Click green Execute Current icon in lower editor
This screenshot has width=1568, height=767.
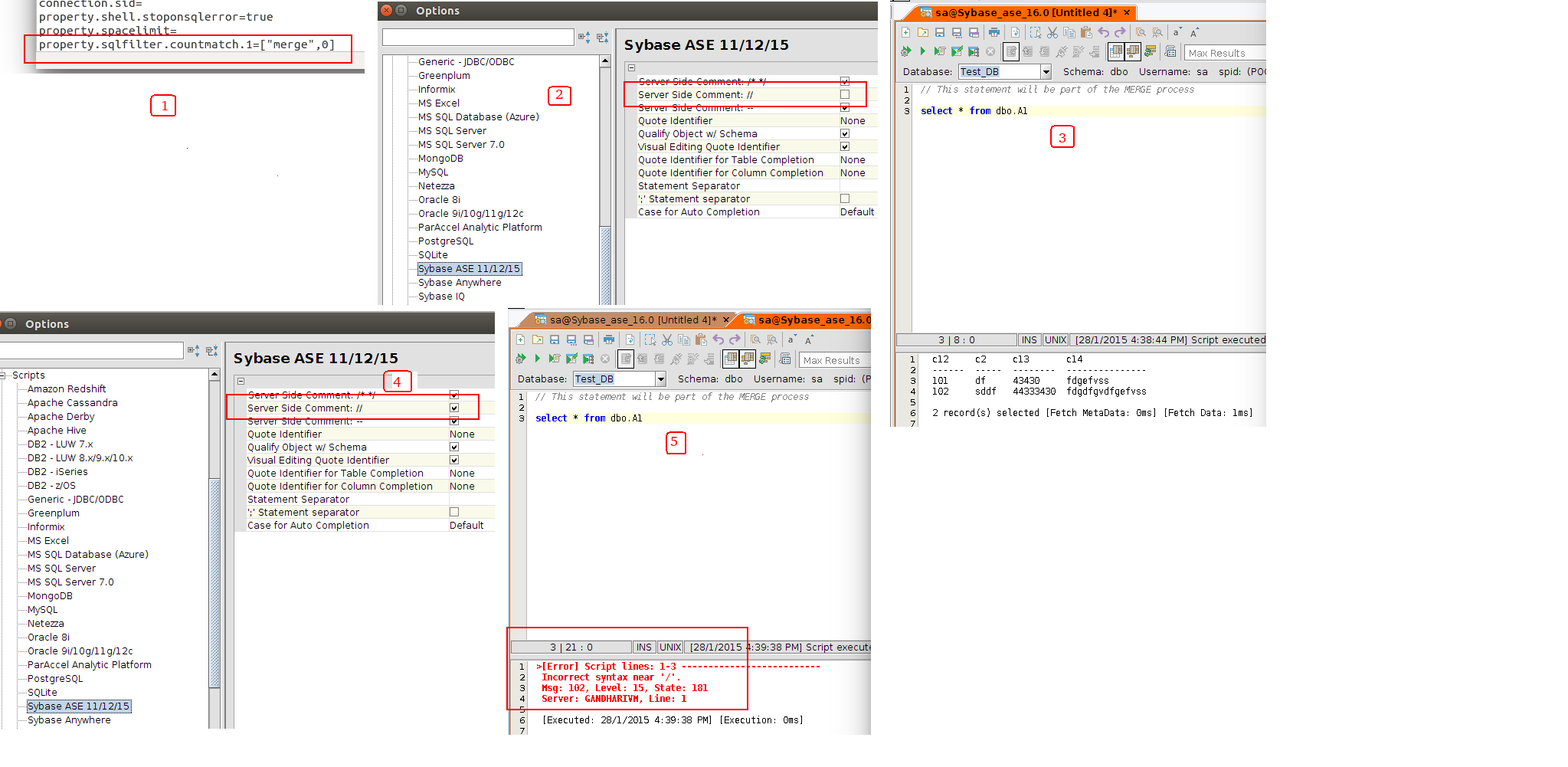click(538, 359)
